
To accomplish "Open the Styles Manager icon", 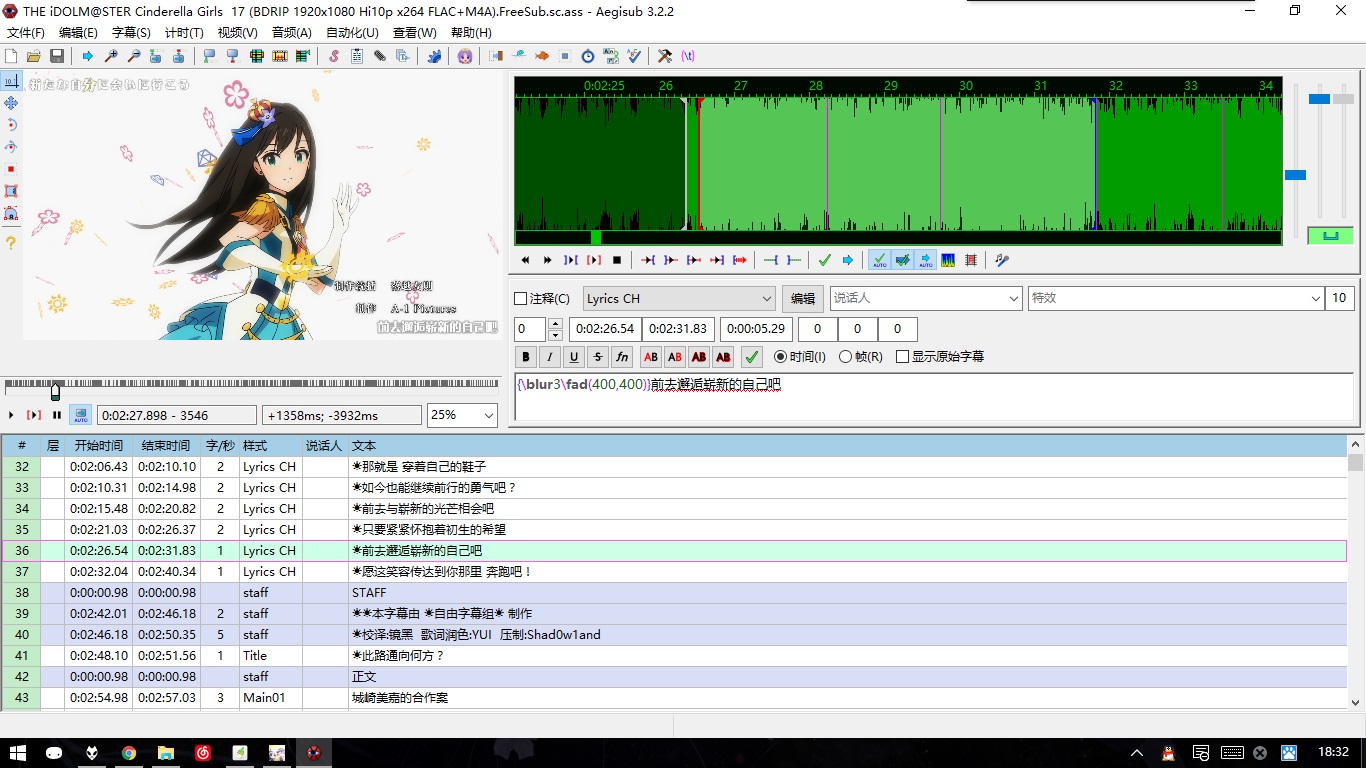I will pyautogui.click(x=333, y=56).
